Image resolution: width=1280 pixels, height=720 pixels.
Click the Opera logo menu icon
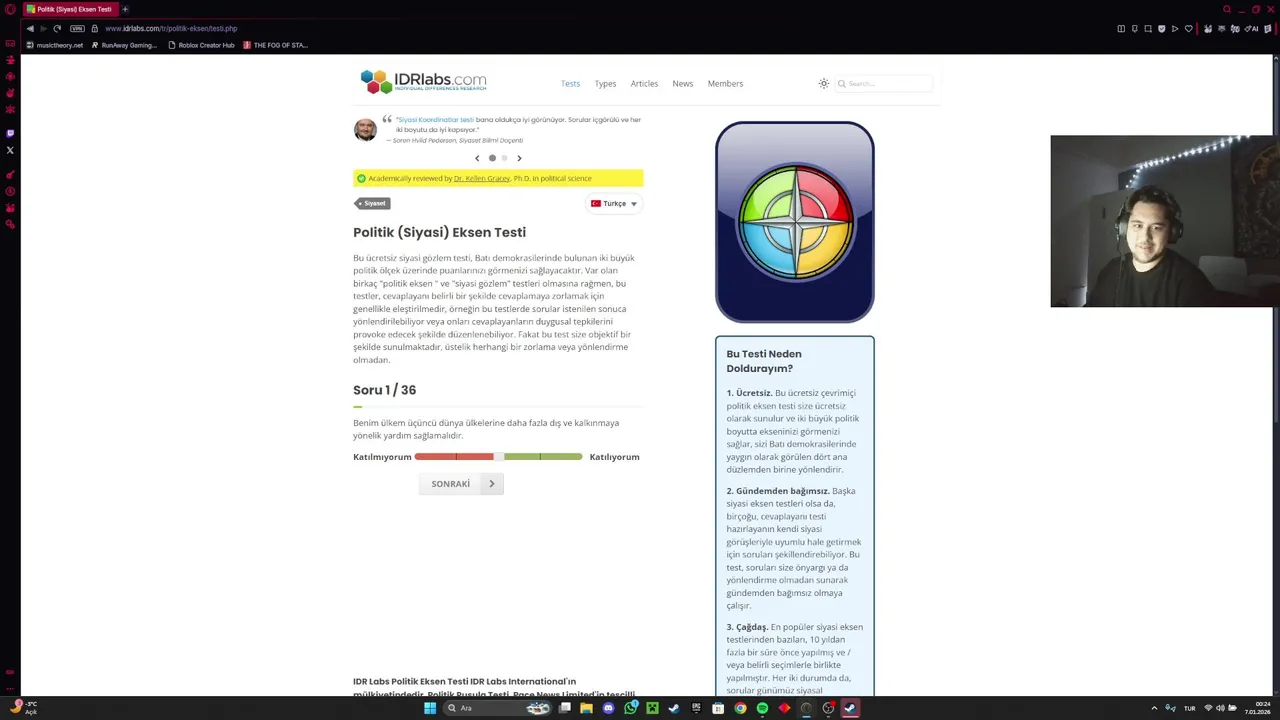click(10, 9)
